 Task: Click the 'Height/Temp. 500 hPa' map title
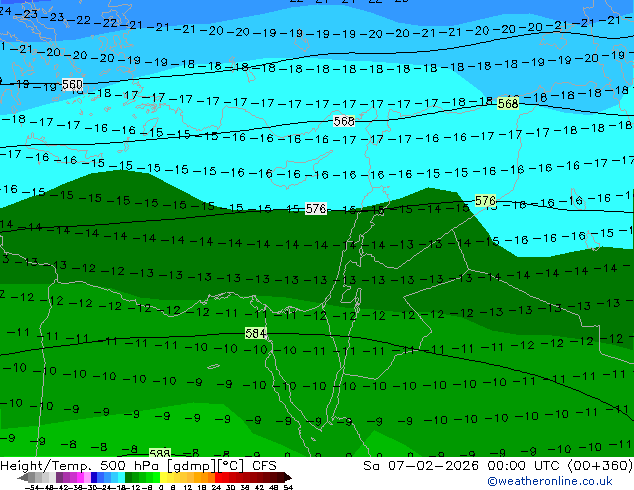80,466
